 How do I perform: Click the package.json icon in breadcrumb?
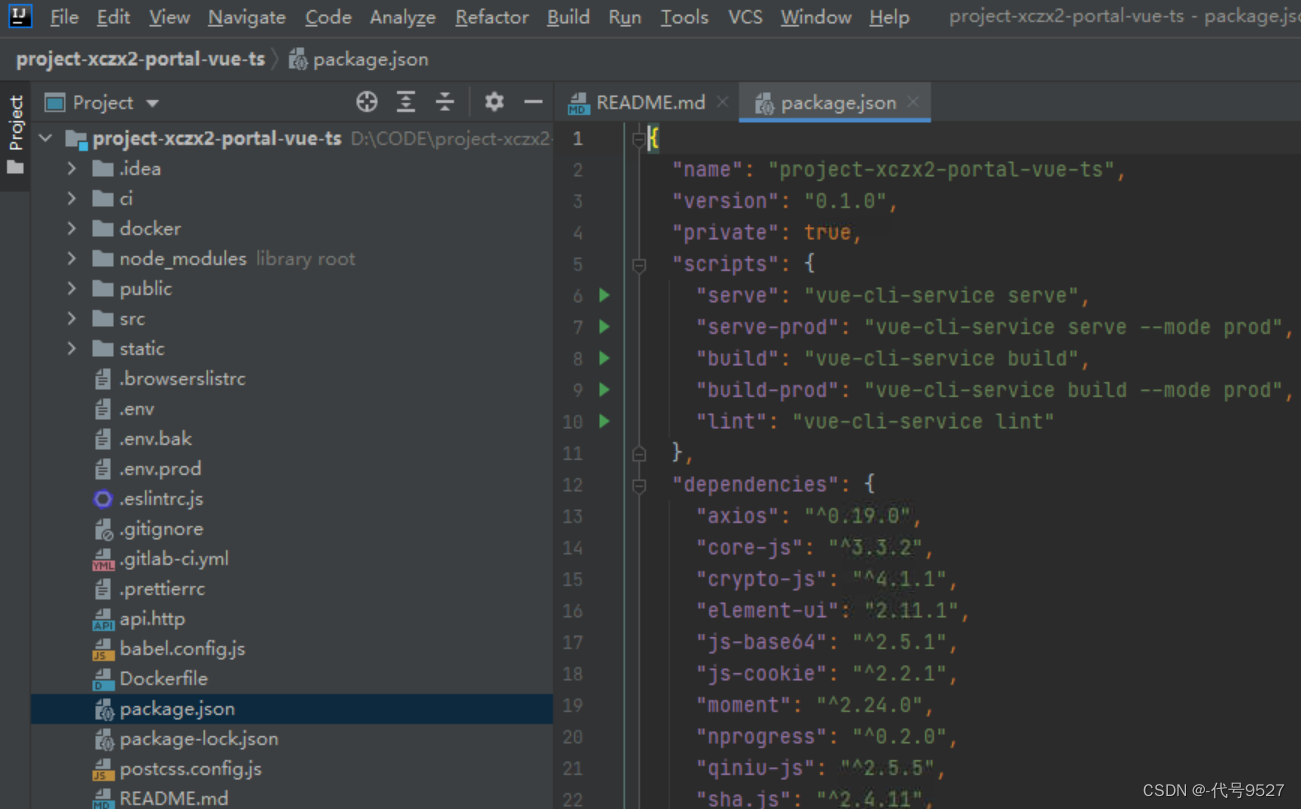(298, 59)
